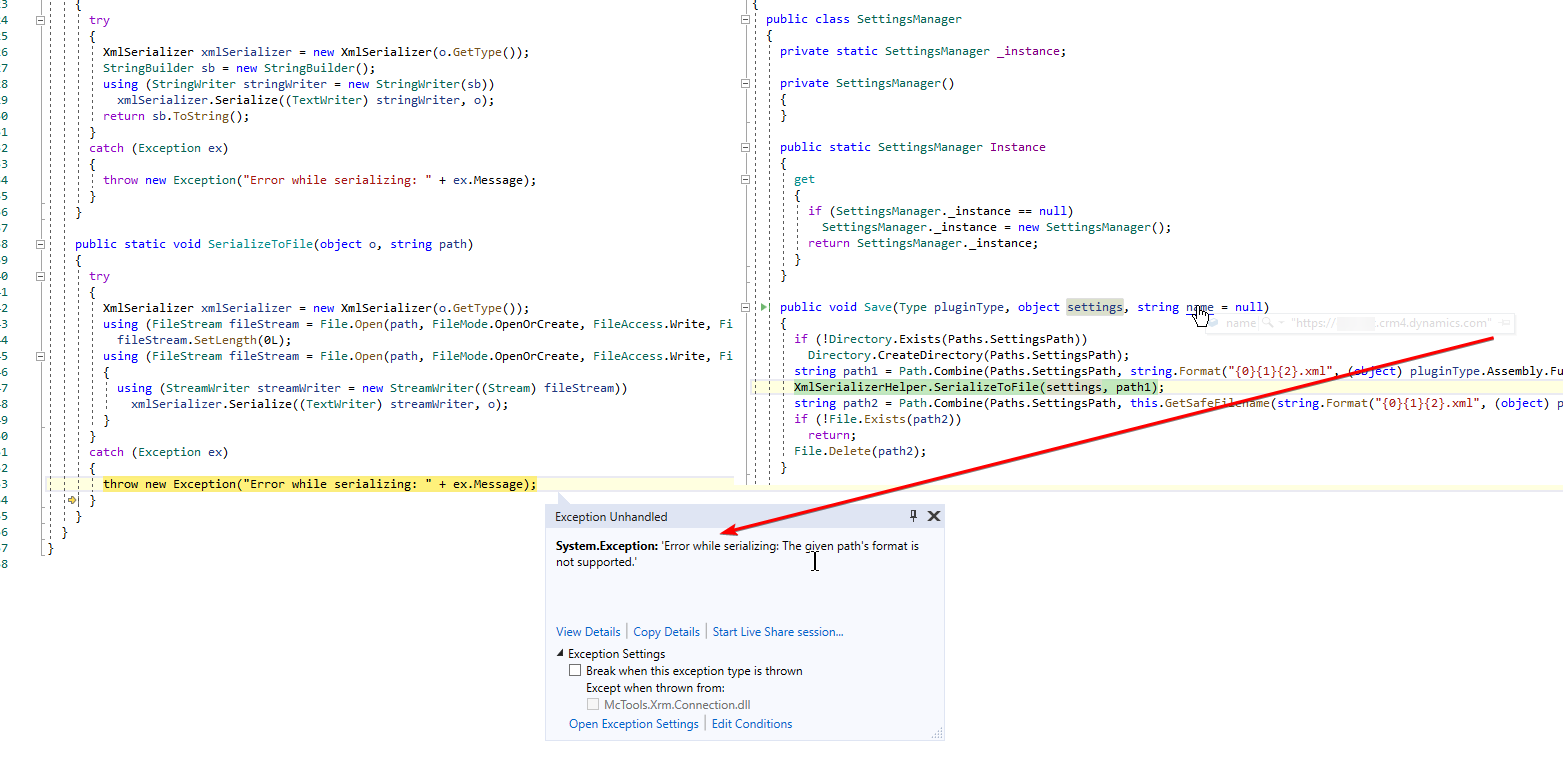Click the crm4.dynamics.com value field in the DataTip
The image size is (1563, 763).
1390,323
